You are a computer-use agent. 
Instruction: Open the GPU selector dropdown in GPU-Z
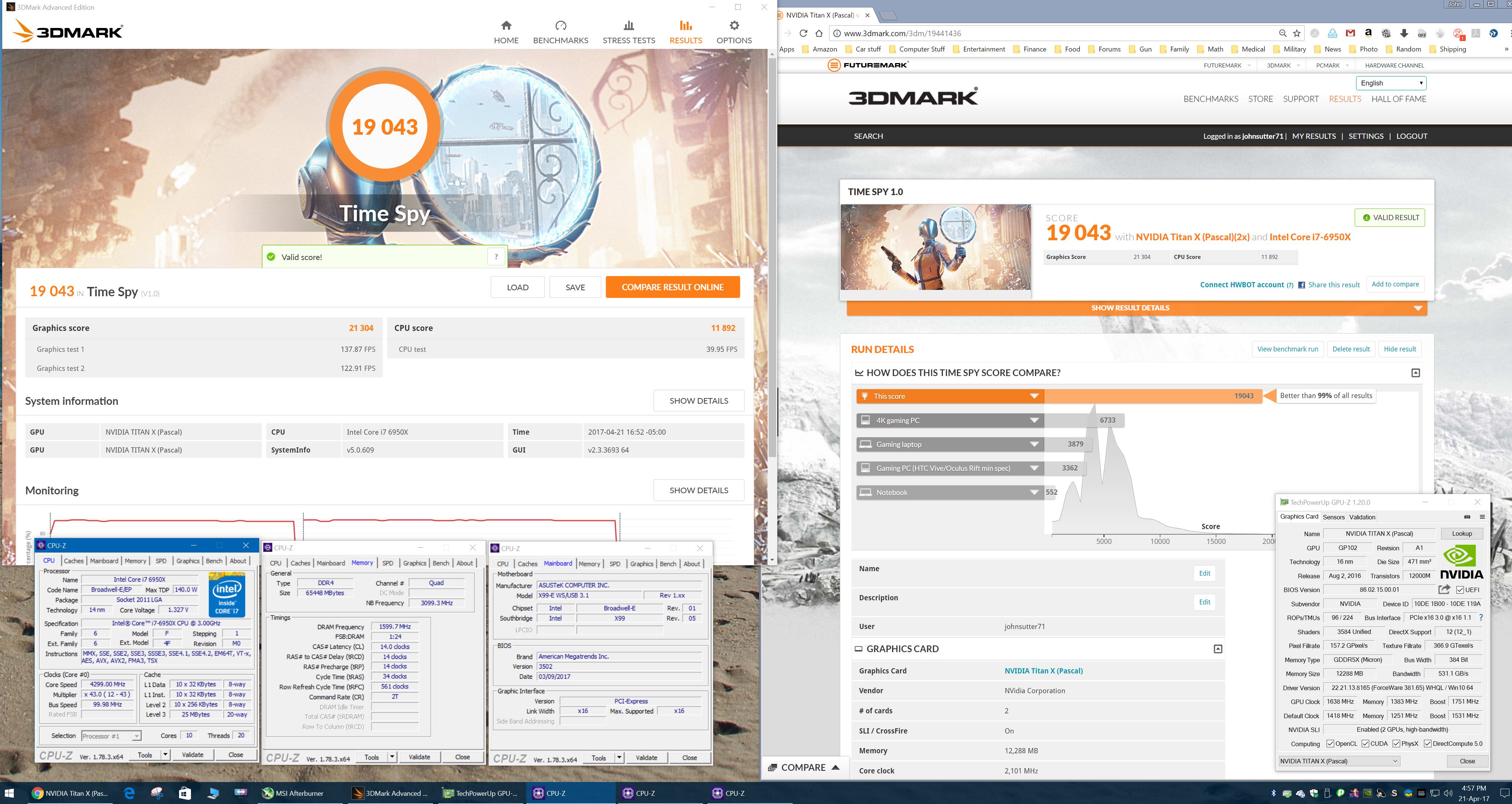[x=1339, y=761]
